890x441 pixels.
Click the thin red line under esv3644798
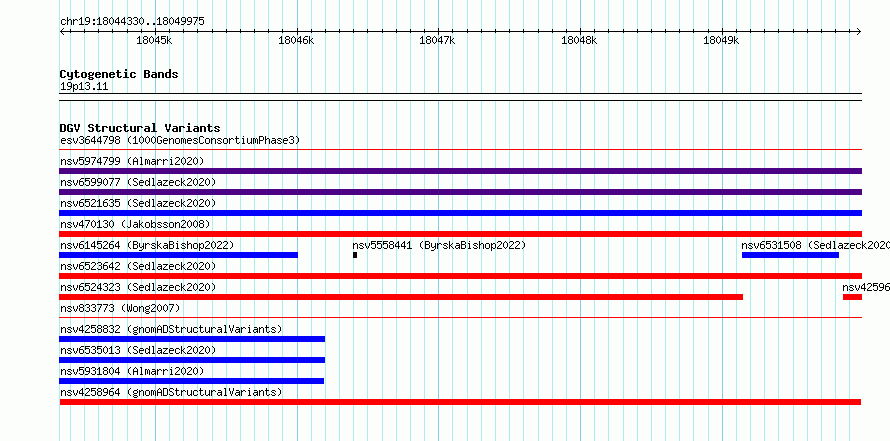460,150
